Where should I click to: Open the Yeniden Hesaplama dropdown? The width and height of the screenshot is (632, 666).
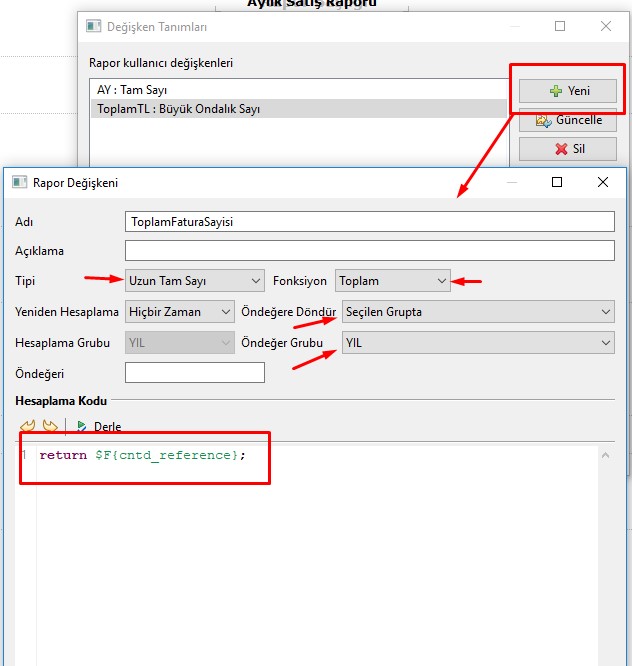(180, 312)
